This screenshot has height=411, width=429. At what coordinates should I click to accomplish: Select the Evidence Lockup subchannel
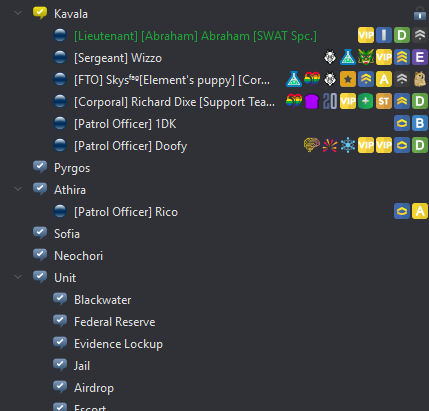(118, 344)
